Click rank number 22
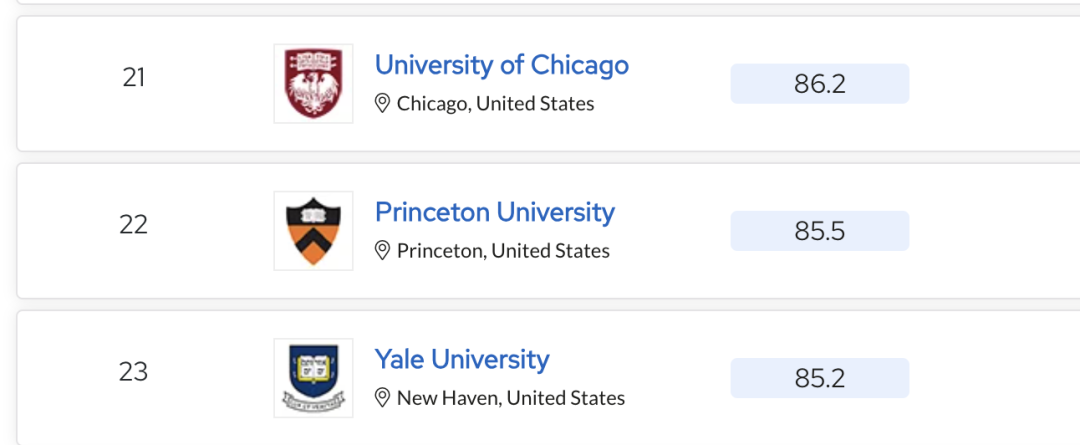 134,225
